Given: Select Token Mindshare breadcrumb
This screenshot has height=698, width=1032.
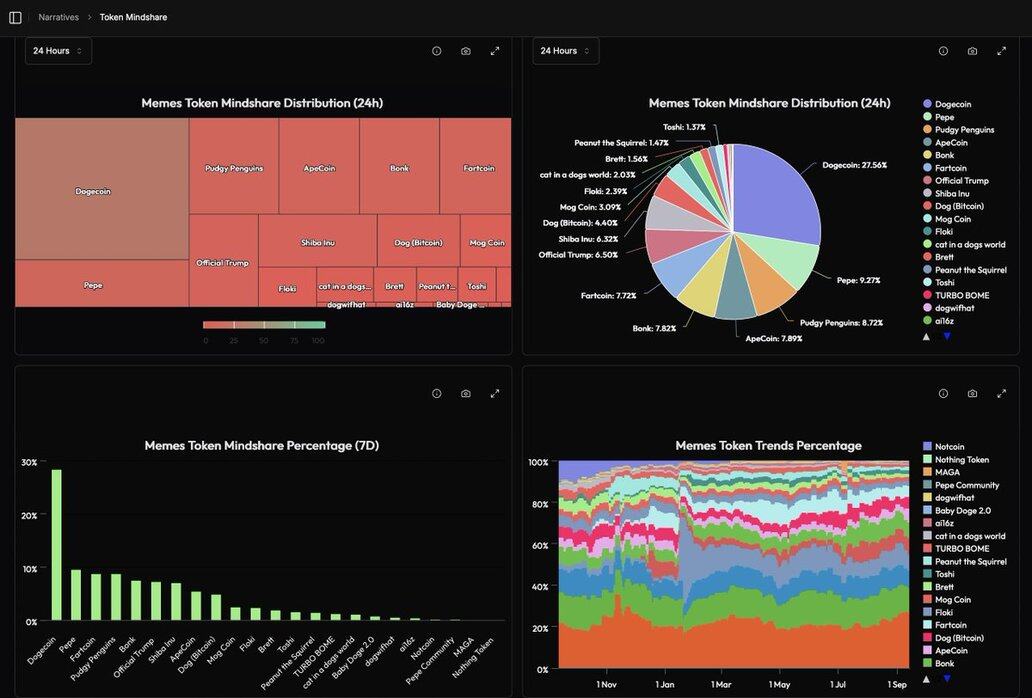Looking at the screenshot, I should (133, 18).
